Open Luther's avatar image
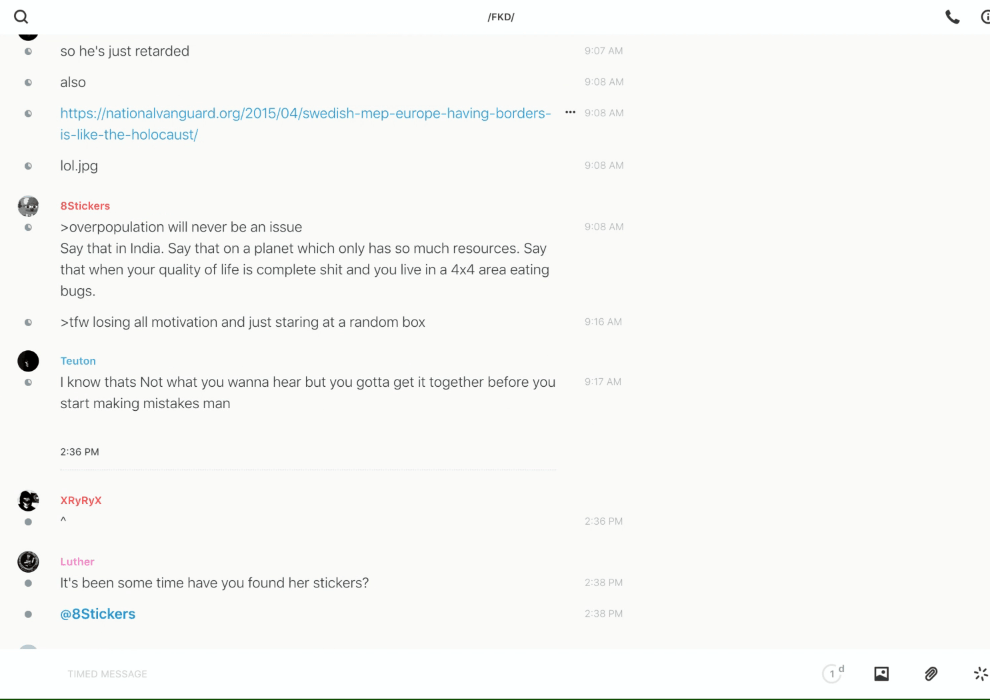The image size is (990, 700). (x=28, y=562)
